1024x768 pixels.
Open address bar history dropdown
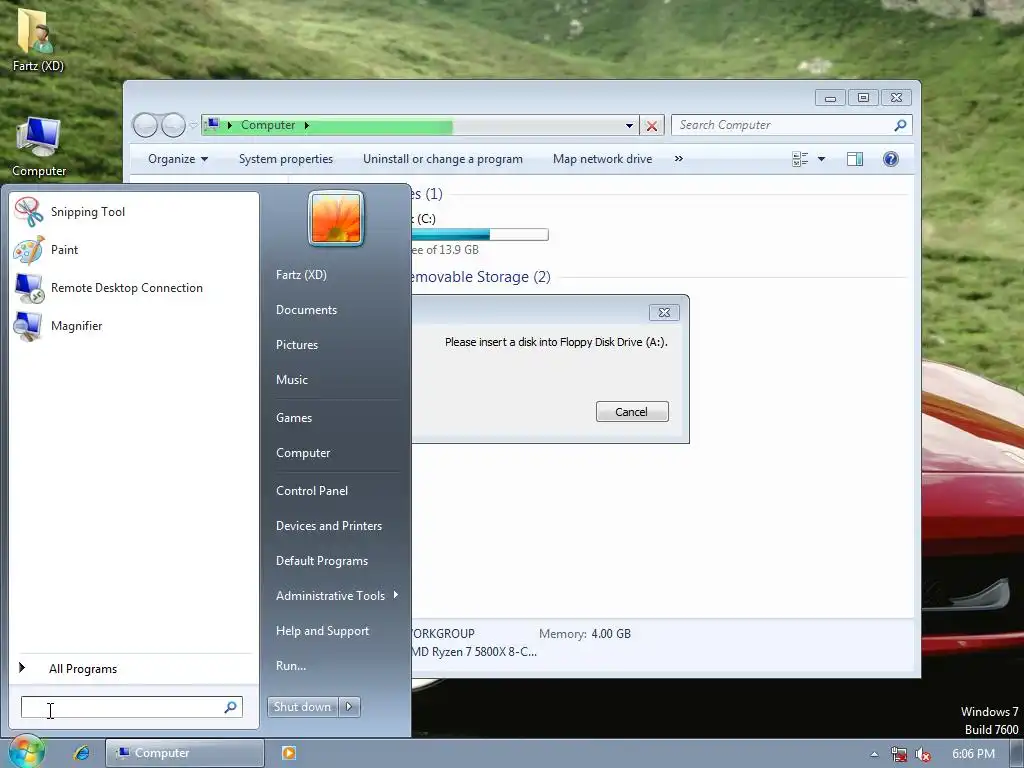point(629,125)
